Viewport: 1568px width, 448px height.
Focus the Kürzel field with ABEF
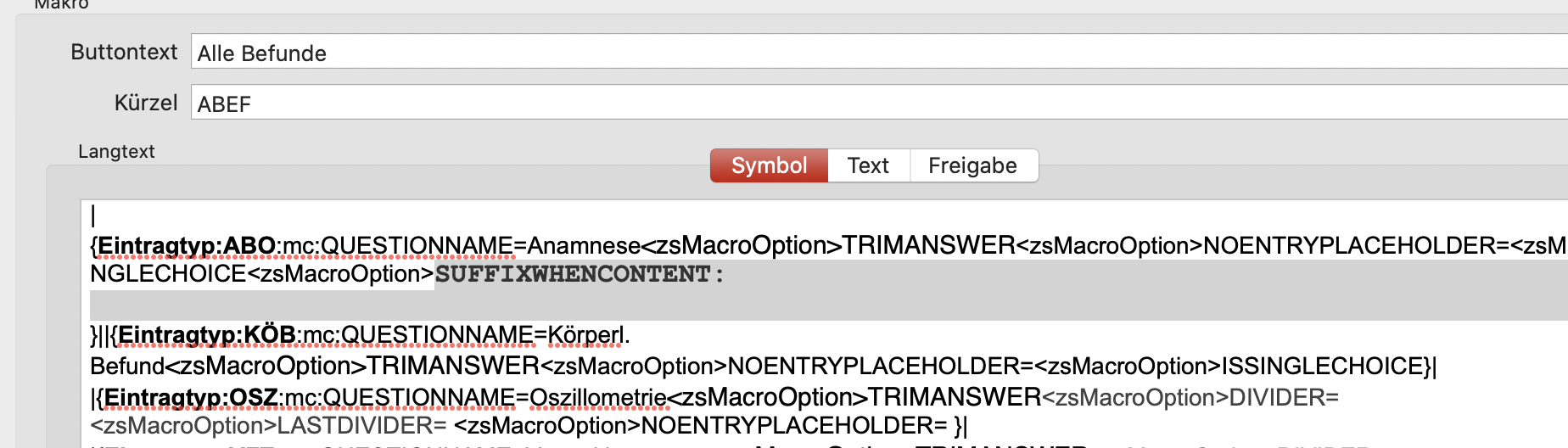click(x=879, y=103)
